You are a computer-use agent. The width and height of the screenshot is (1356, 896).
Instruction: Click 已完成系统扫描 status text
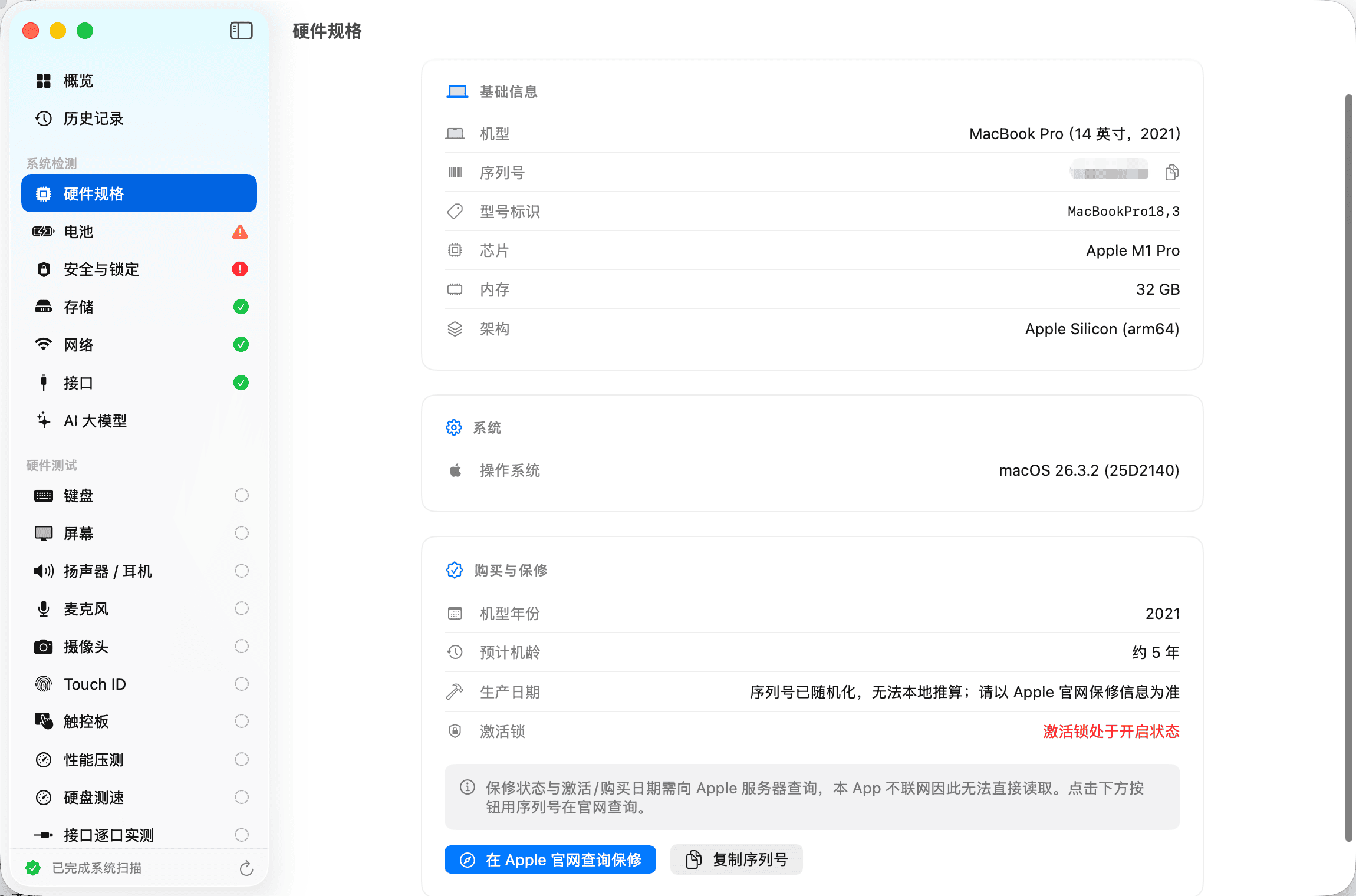click(97, 868)
